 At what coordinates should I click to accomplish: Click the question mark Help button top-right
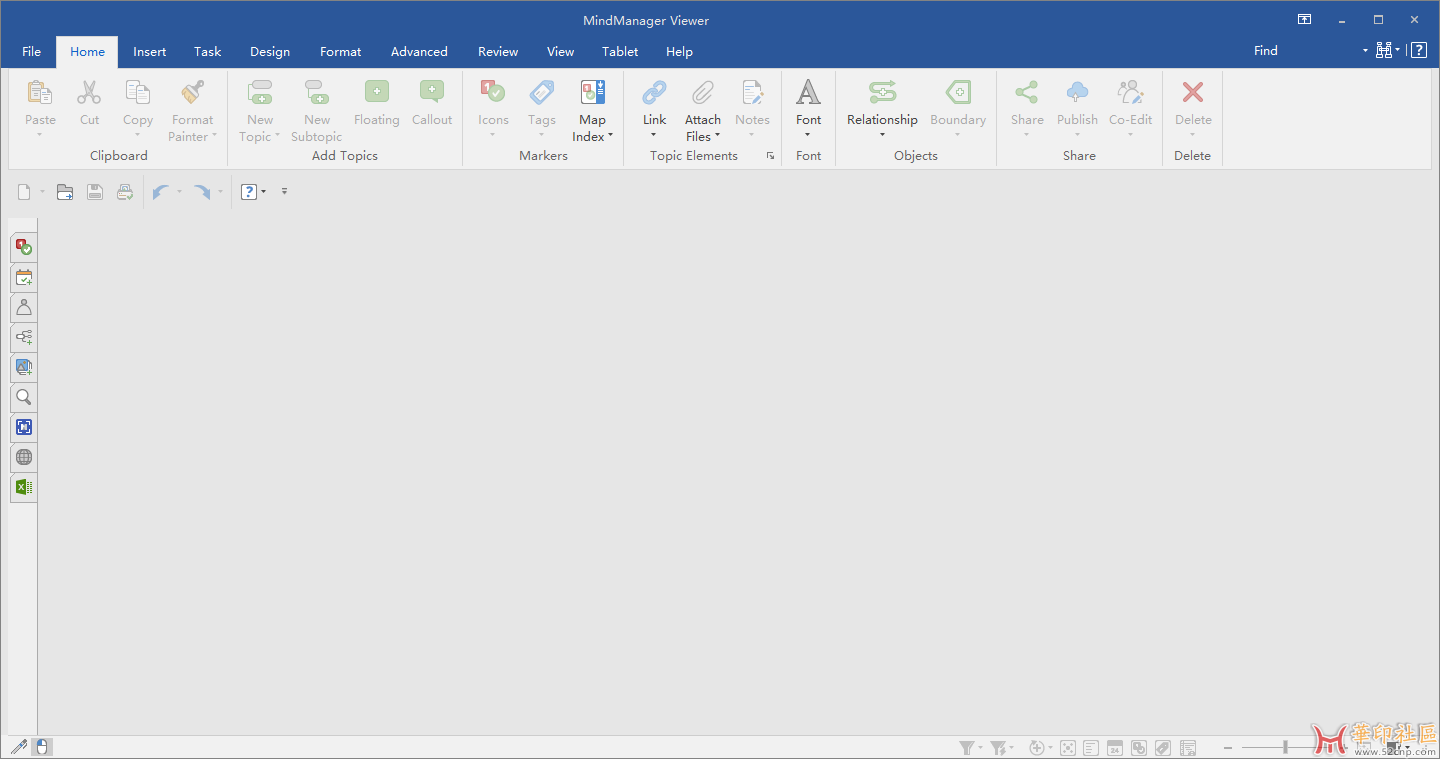[x=1419, y=51]
